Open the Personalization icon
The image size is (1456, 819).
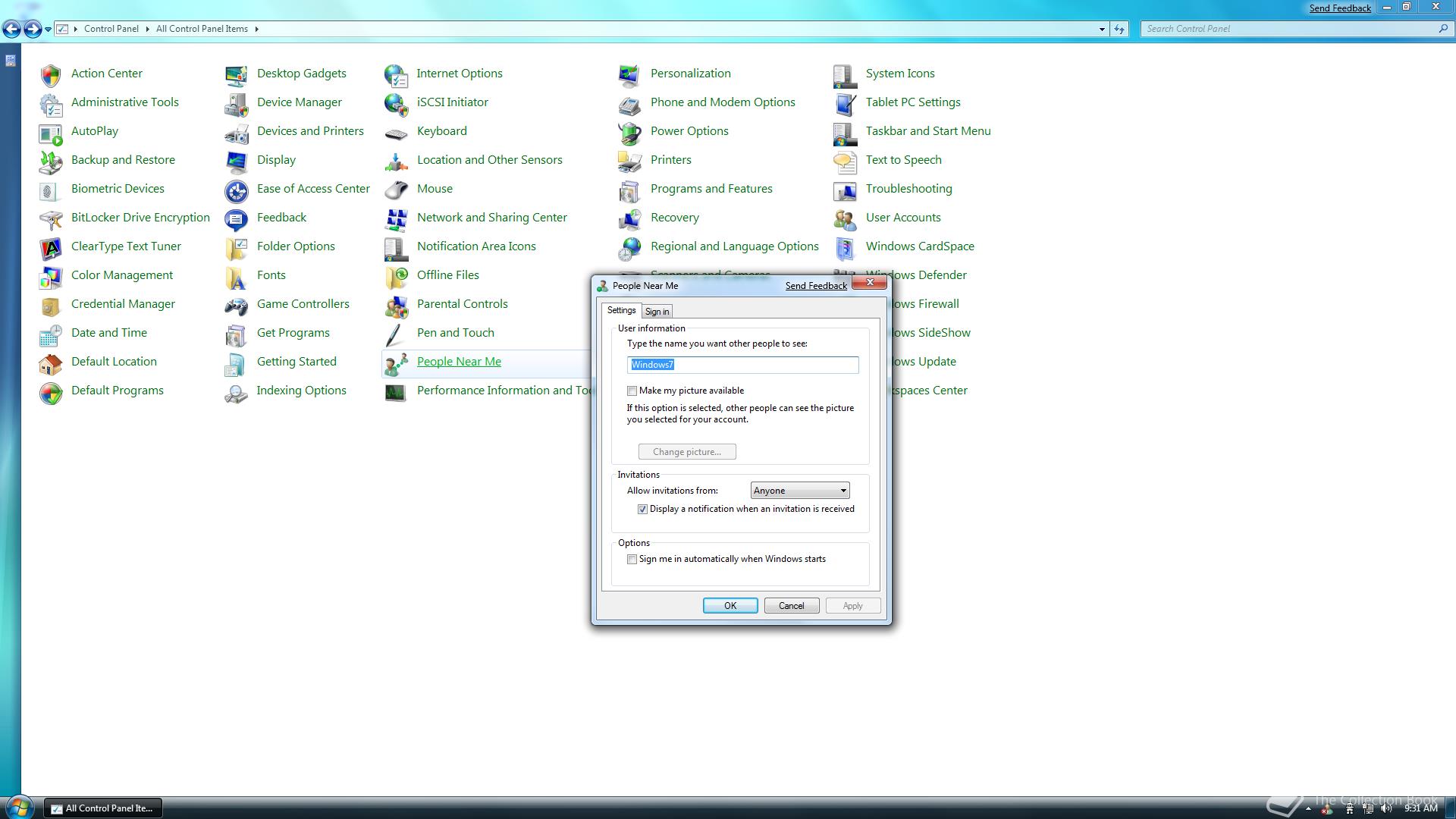[629, 74]
